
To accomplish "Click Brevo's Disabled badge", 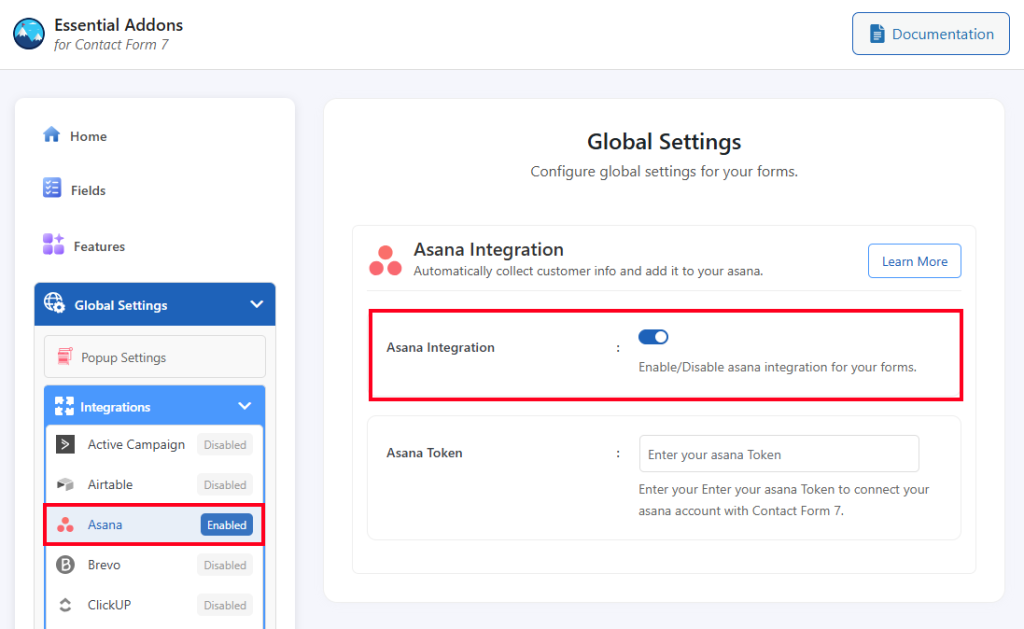I will (x=225, y=565).
